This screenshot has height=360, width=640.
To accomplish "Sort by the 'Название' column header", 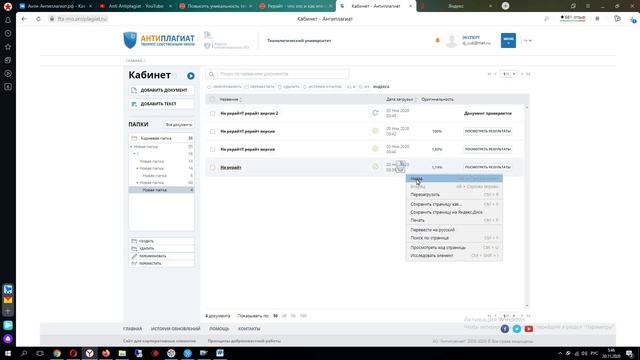I will (230, 99).
